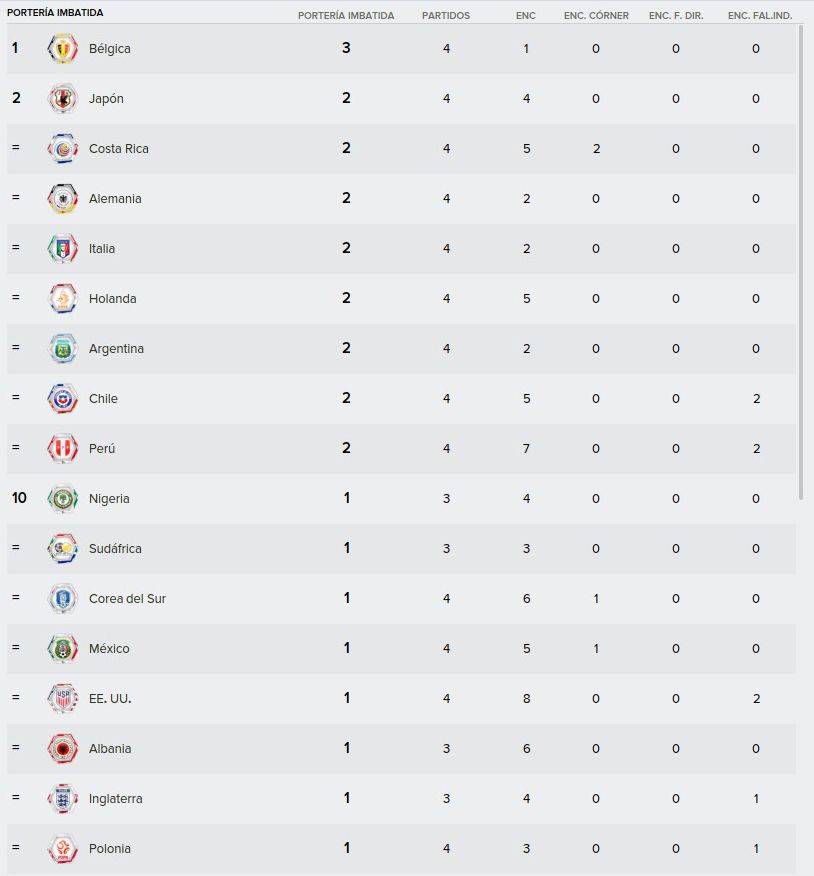Image resolution: width=814 pixels, height=876 pixels.
Task: Select the Polonia table row
Action: point(401,848)
